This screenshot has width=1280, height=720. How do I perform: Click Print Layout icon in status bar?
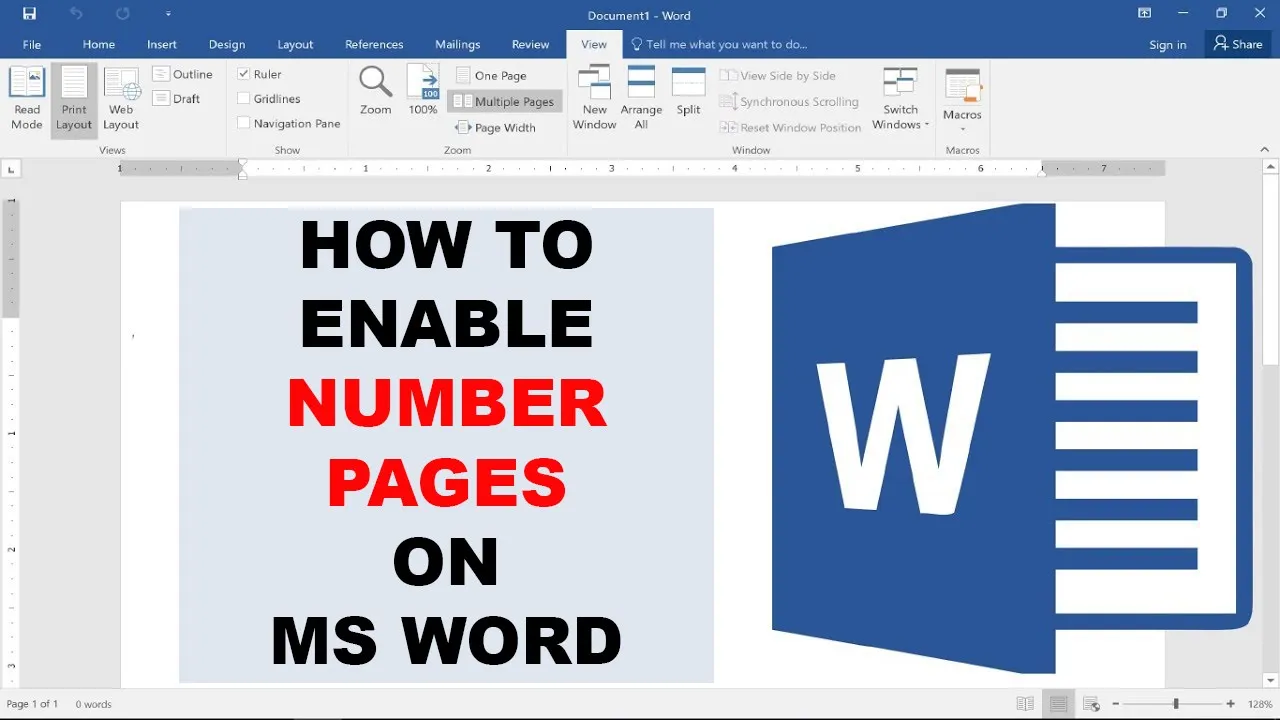pos(1058,704)
